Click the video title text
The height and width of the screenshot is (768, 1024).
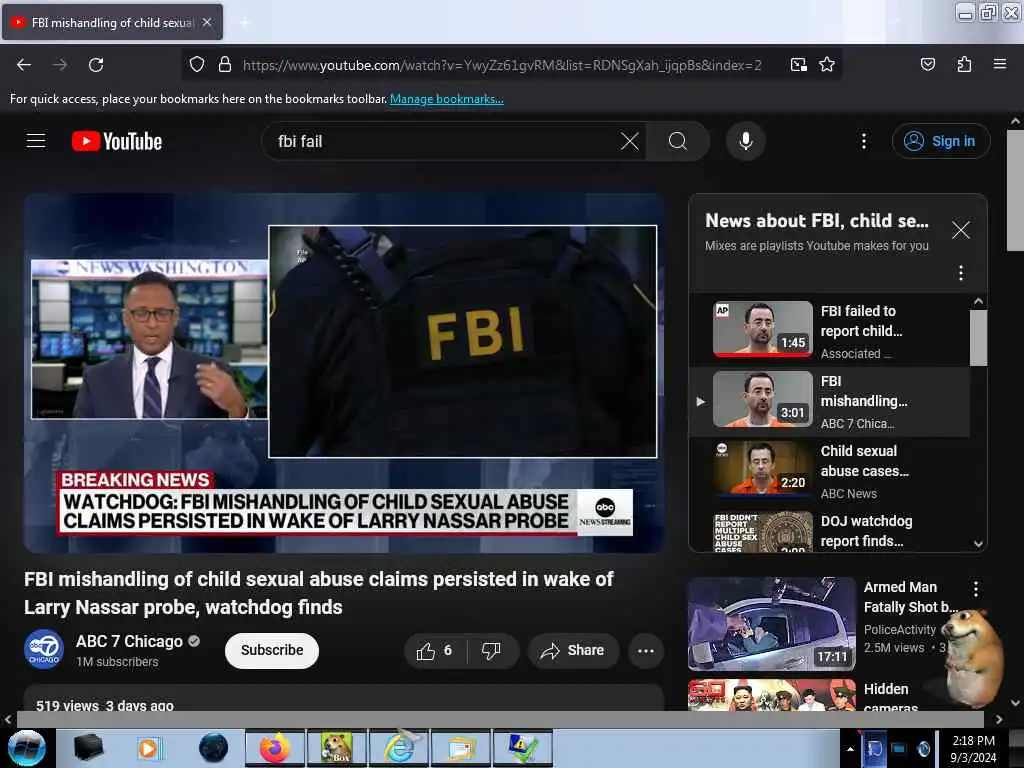319,593
